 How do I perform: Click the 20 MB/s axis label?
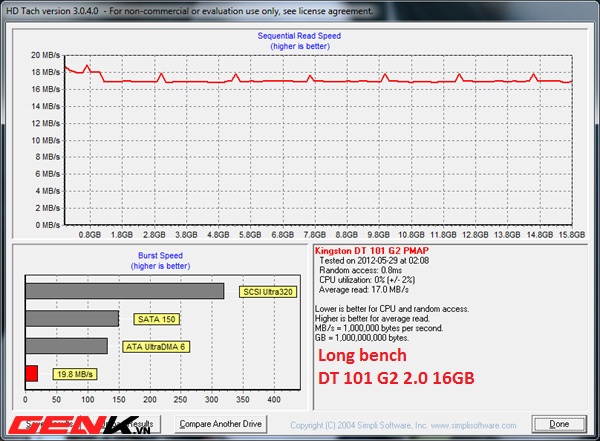point(46,55)
